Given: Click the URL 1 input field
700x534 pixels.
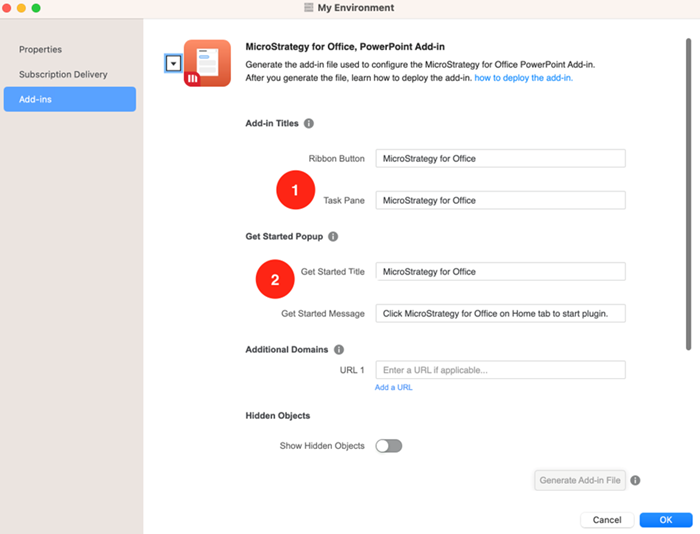Looking at the screenshot, I should [x=500, y=370].
